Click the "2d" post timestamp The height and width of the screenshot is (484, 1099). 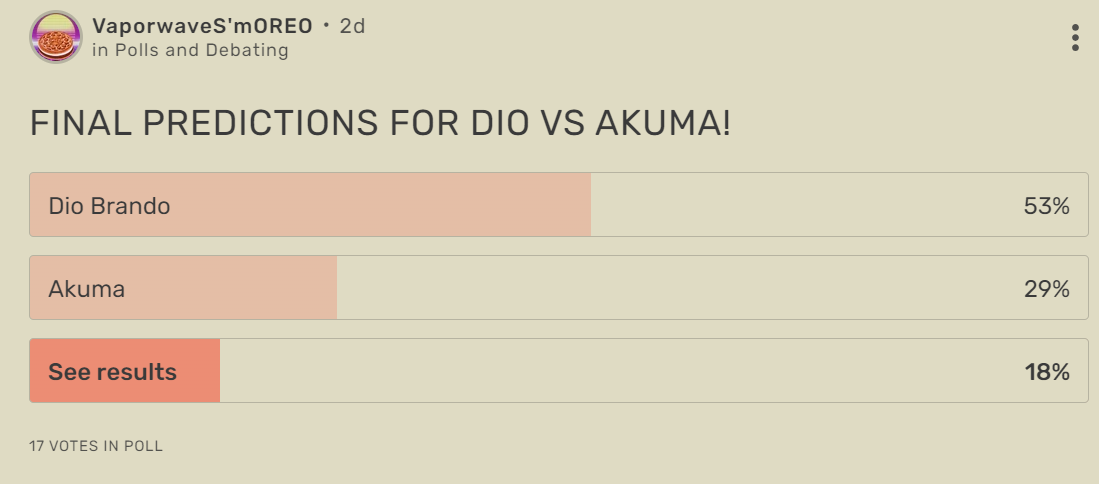pos(352,26)
